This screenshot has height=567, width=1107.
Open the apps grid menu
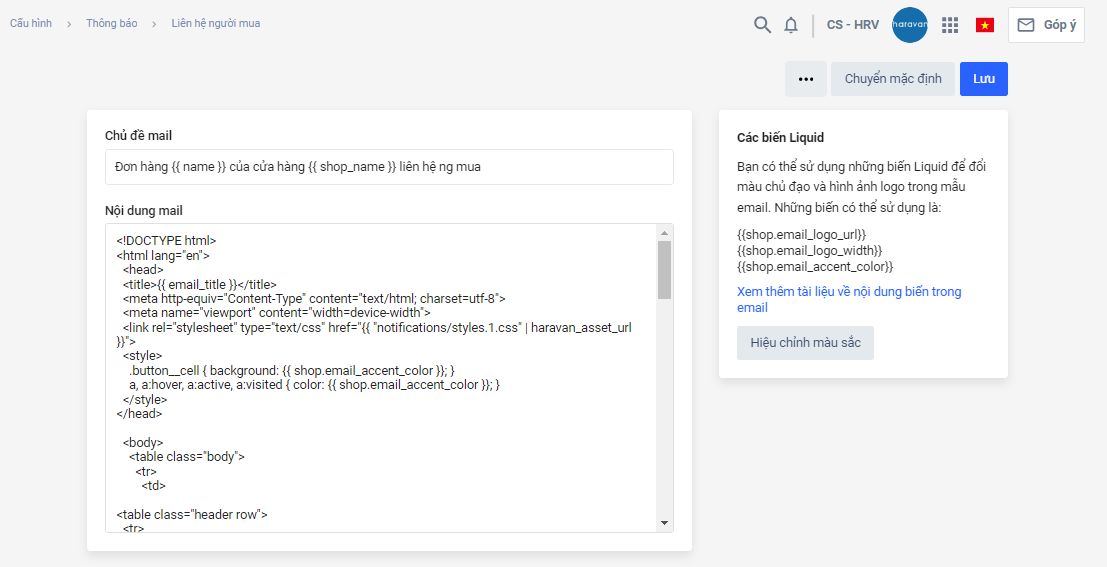tap(950, 25)
